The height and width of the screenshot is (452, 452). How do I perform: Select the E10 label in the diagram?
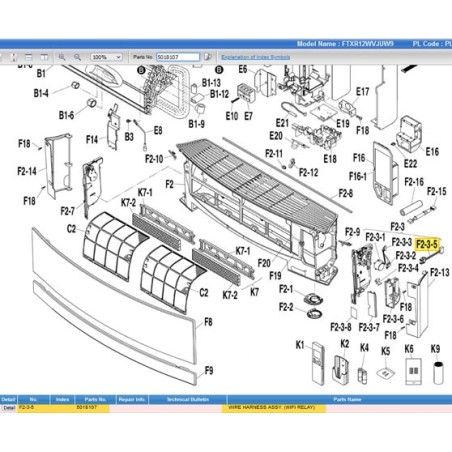tap(232, 116)
